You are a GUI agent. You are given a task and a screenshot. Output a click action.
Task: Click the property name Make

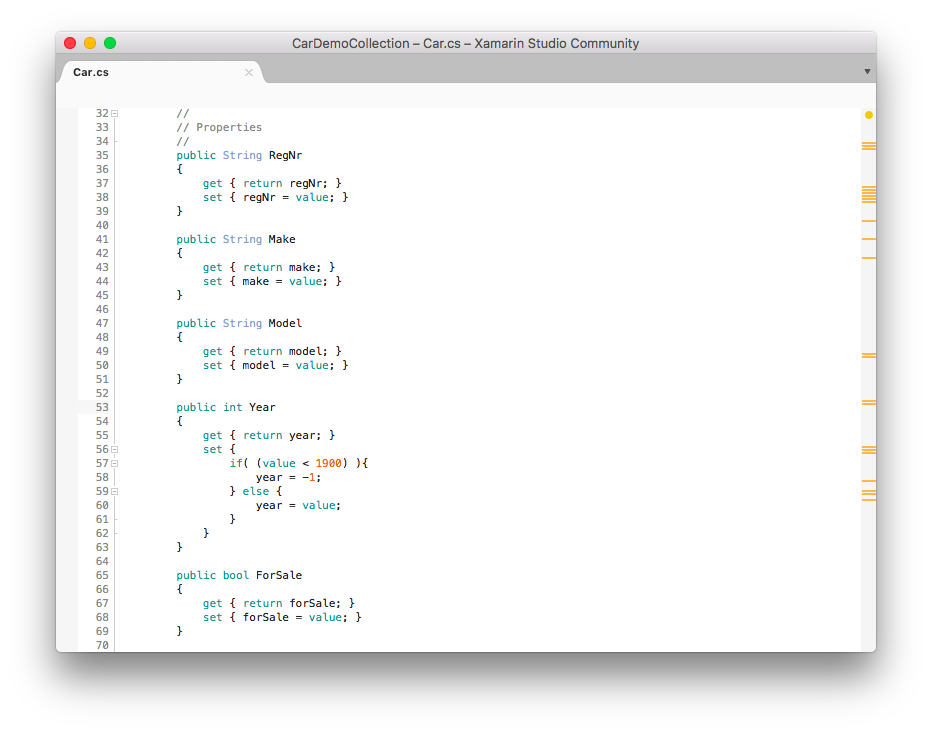pos(282,239)
